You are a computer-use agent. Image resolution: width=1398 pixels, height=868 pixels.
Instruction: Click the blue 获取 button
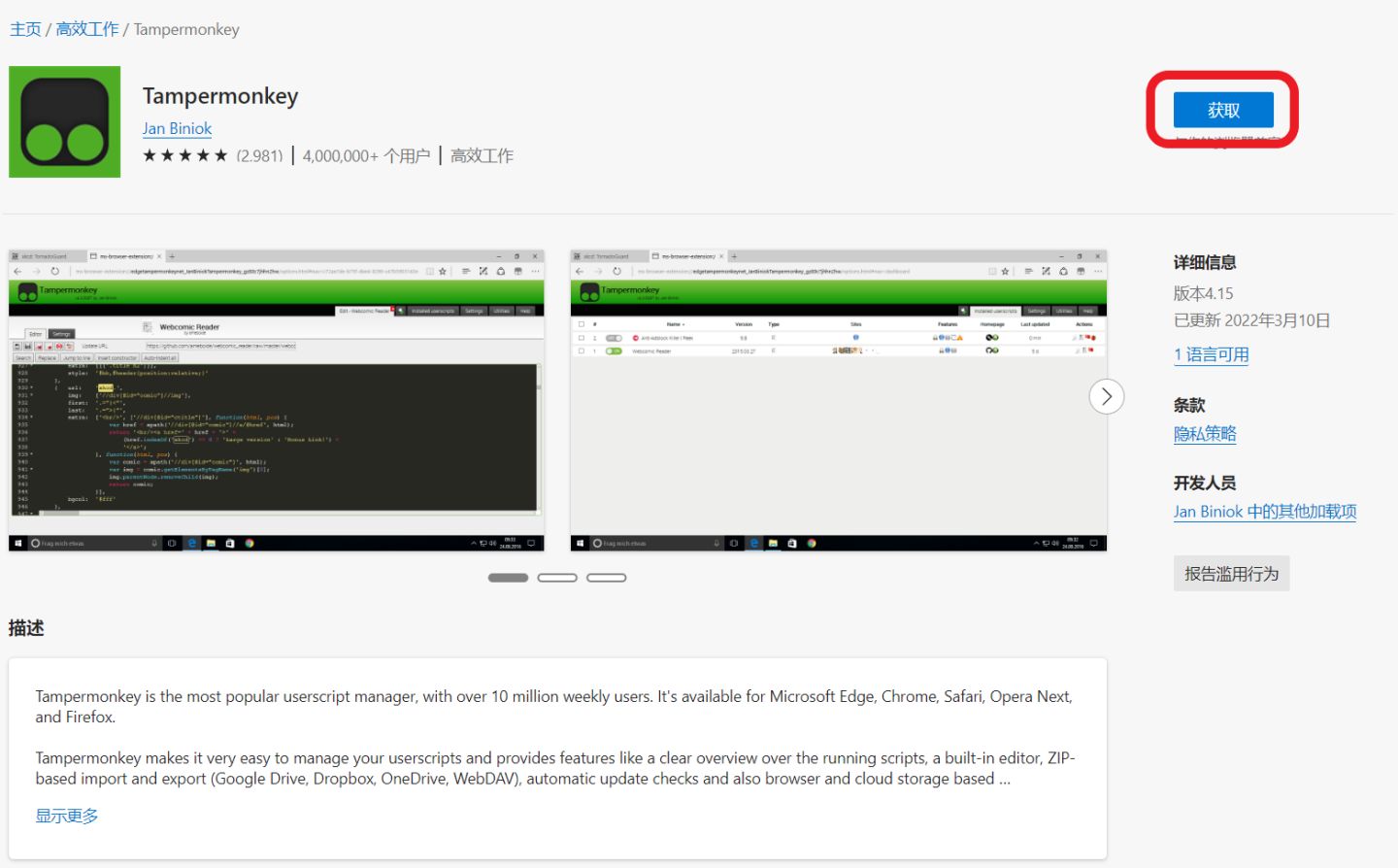pos(1223,110)
